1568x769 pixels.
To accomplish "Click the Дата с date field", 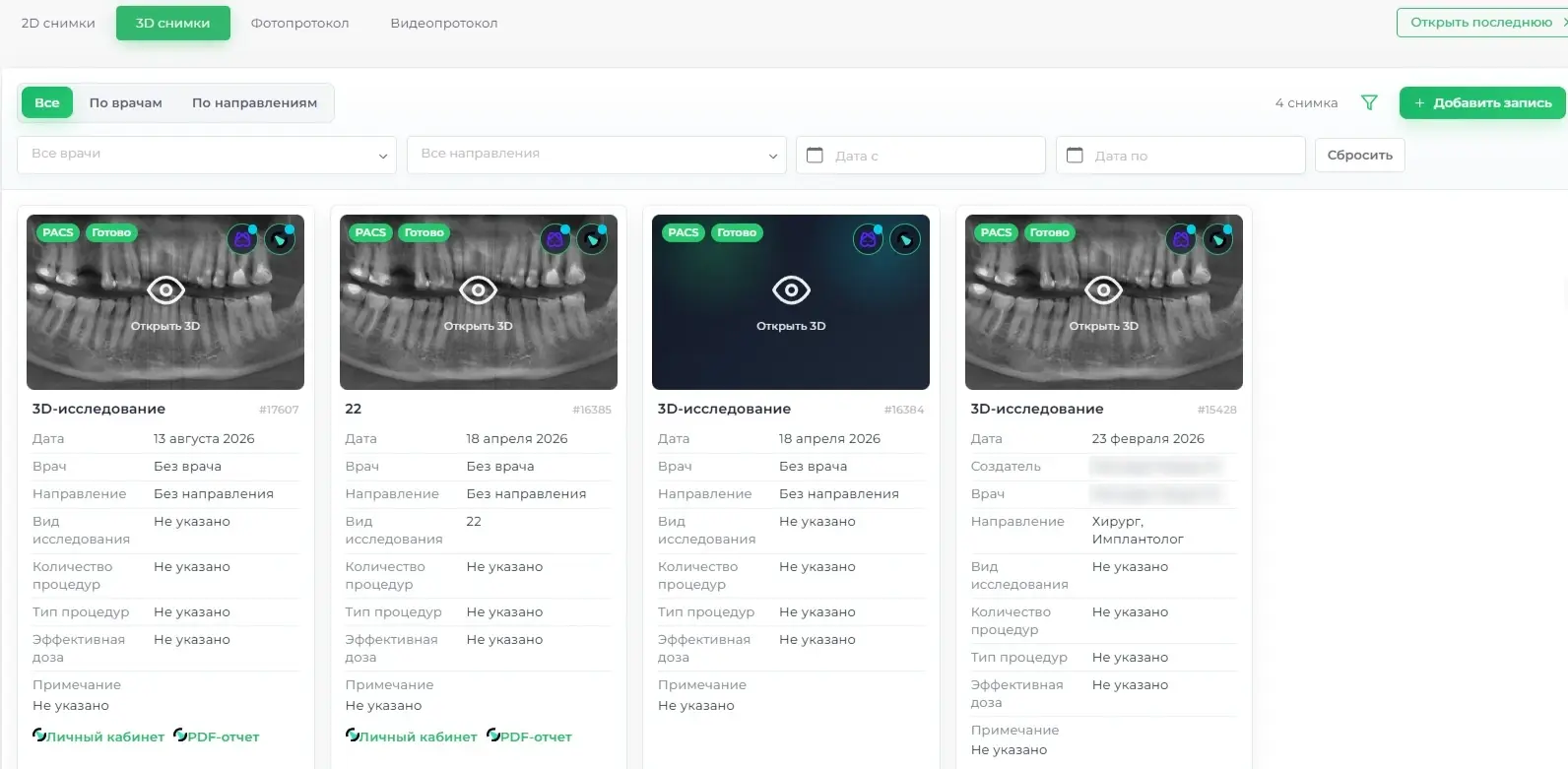I will pos(921,155).
